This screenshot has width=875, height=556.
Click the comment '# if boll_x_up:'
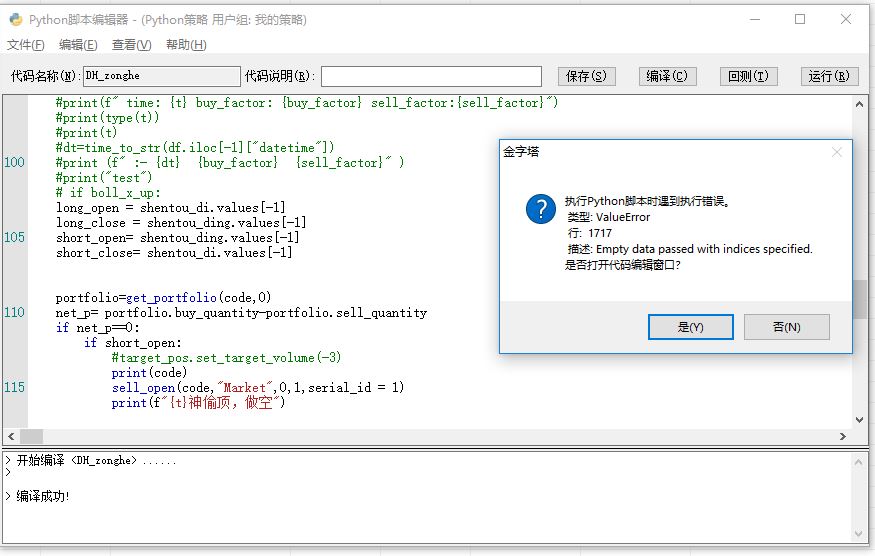pyautogui.click(x=108, y=193)
